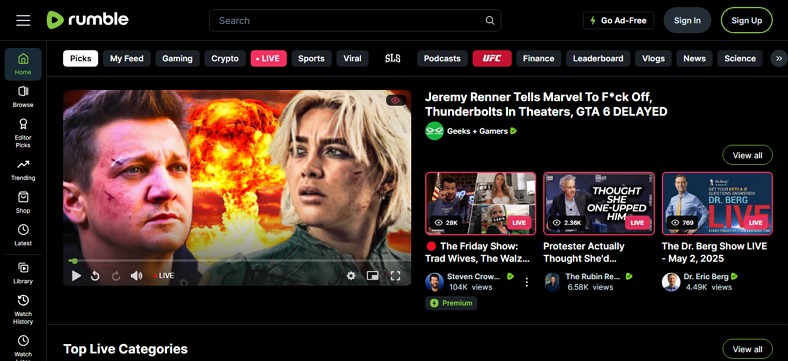Open Editor Picks in the sidebar
This screenshot has width=788, height=361.
point(23,133)
